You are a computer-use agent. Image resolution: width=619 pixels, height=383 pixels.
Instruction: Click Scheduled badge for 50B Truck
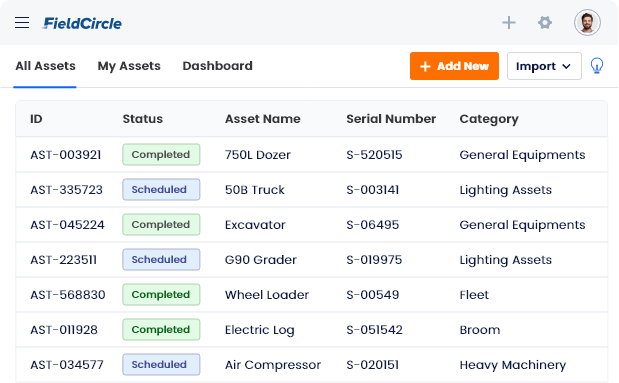click(x=161, y=190)
